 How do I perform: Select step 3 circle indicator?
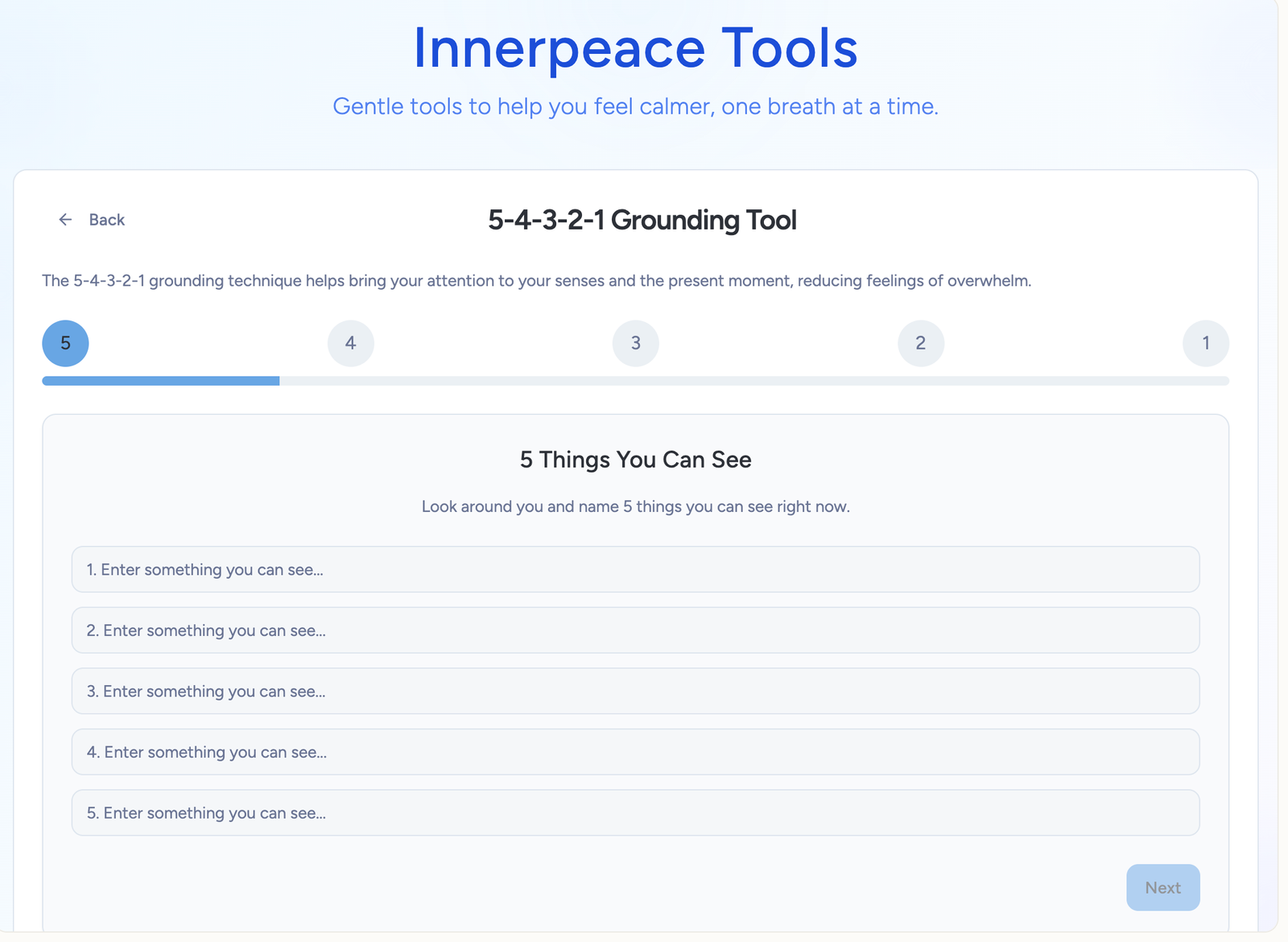click(x=635, y=343)
